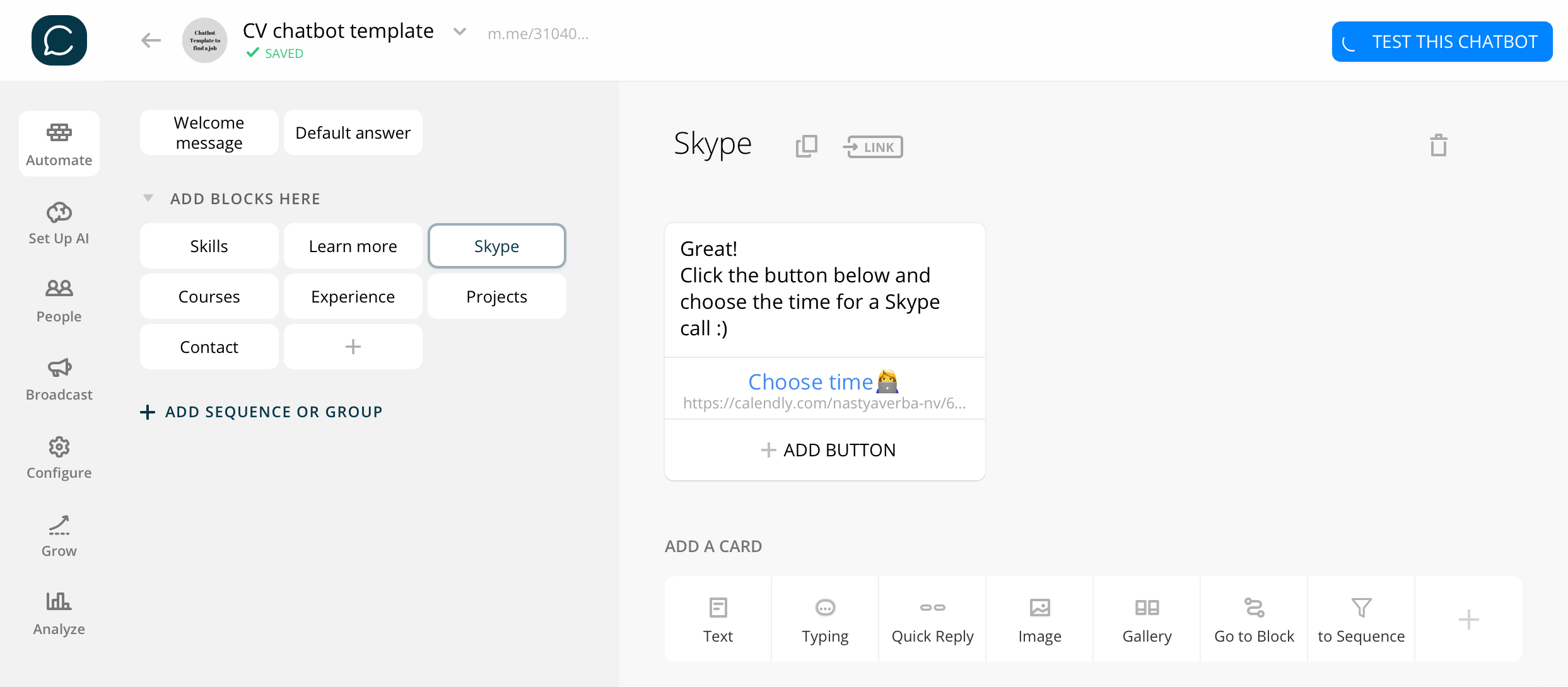
Task: Open the Automate panel
Action: pos(59,144)
